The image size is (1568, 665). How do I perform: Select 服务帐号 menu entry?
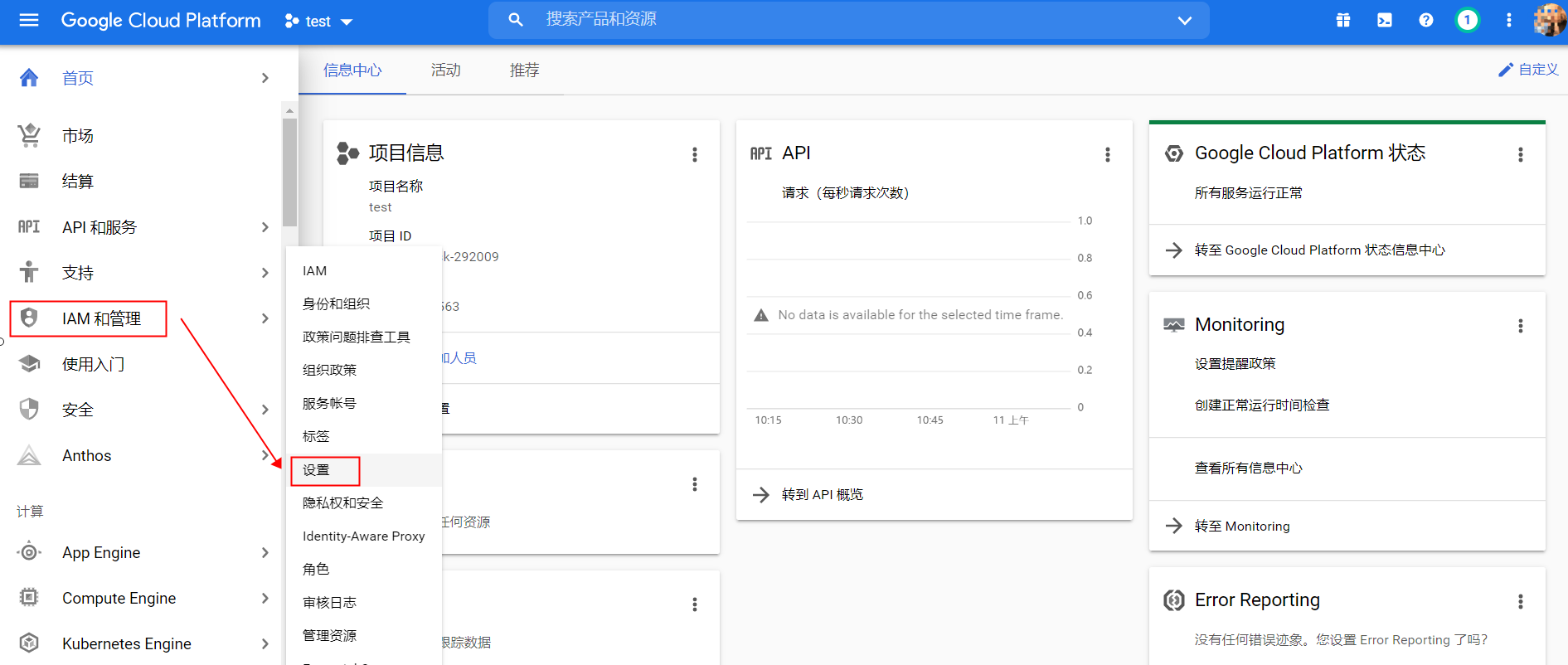point(364,403)
